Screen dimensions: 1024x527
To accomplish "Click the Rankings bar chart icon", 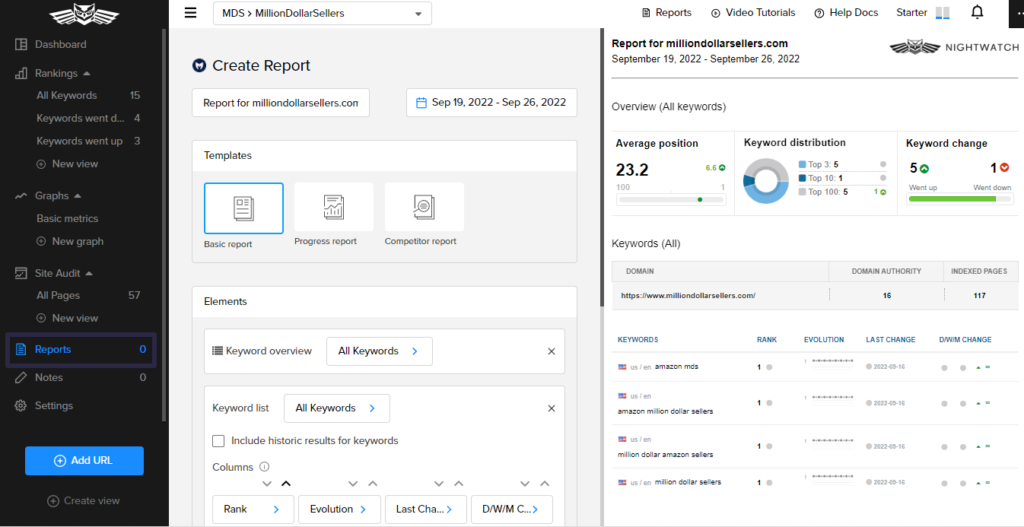I will pos(21,73).
